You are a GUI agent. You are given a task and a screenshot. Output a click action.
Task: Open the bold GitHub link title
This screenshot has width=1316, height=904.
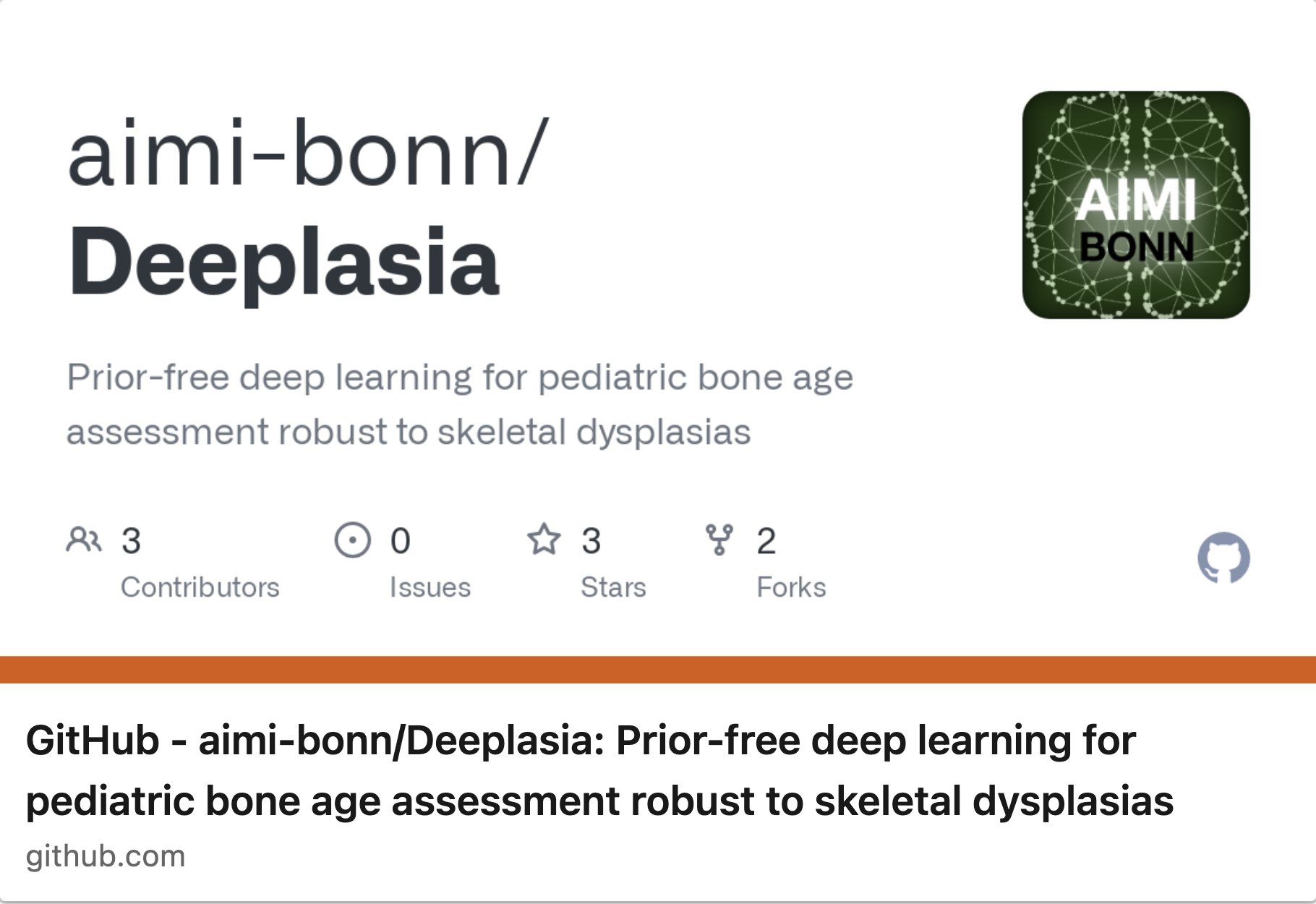click(599, 771)
